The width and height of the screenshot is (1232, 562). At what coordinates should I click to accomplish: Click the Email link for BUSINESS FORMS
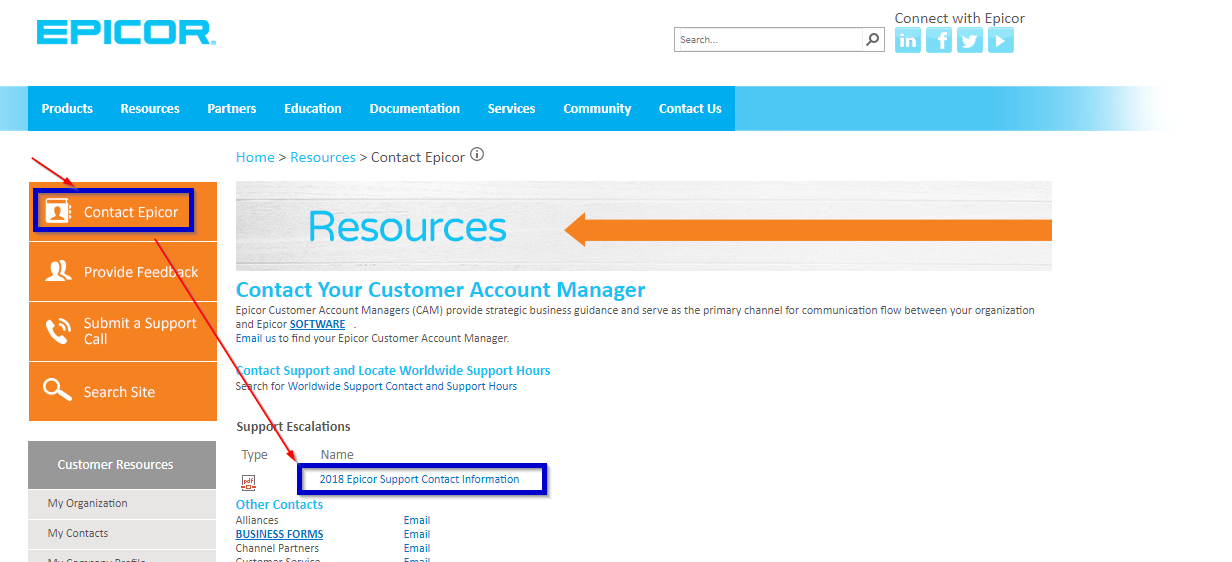point(417,534)
